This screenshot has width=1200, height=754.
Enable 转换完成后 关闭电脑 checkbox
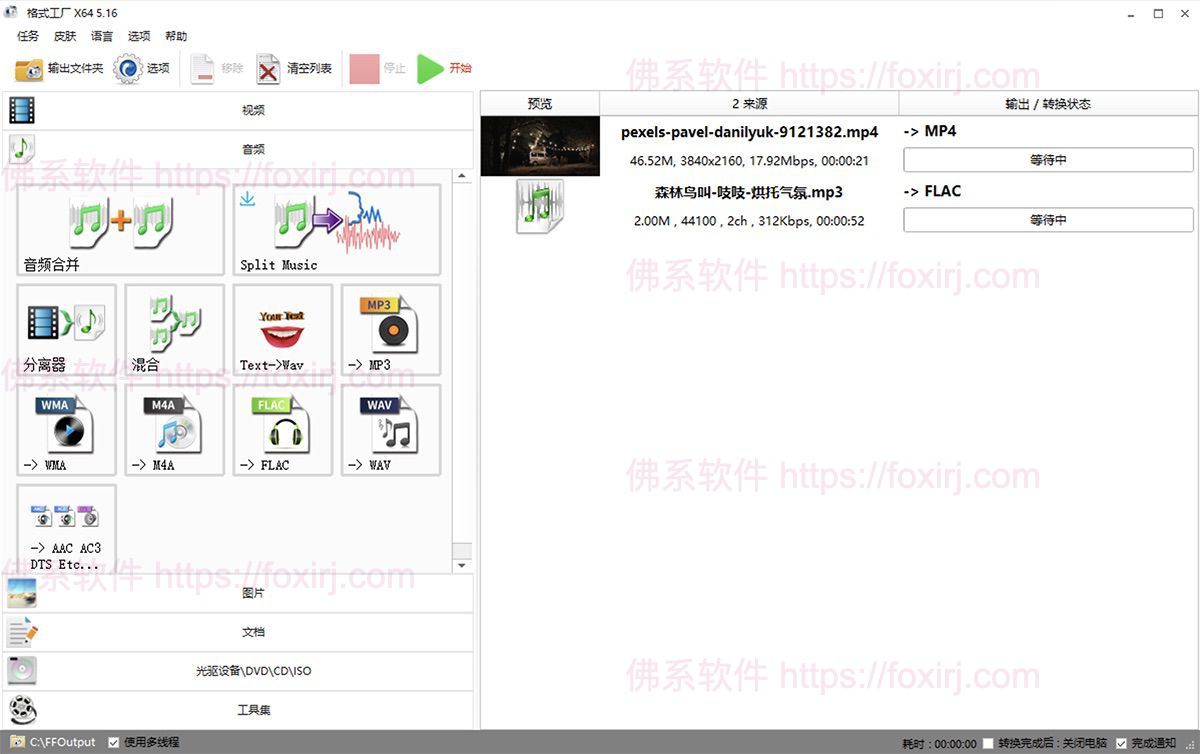click(988, 743)
